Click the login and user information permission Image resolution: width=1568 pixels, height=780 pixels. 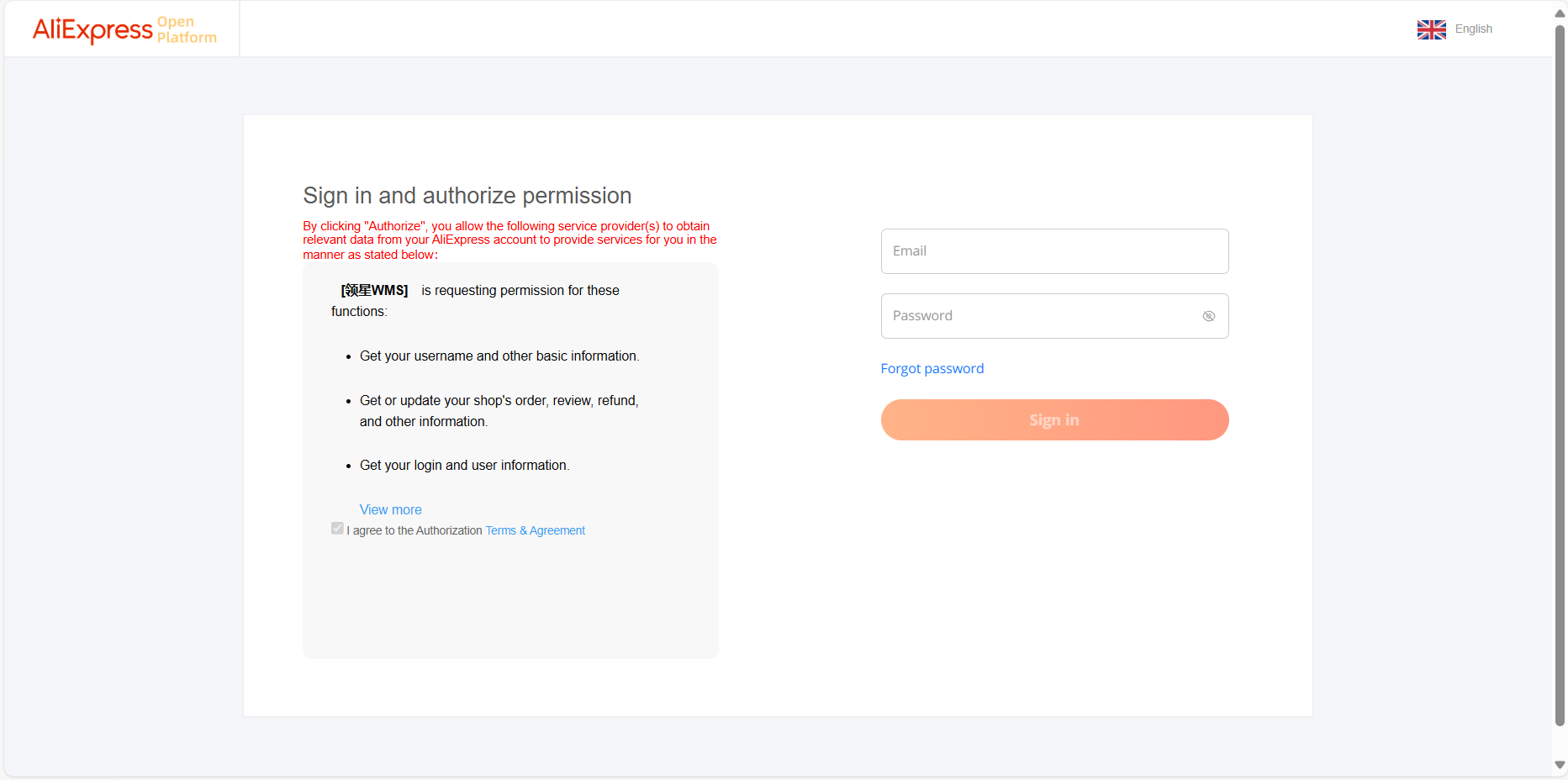pos(464,465)
